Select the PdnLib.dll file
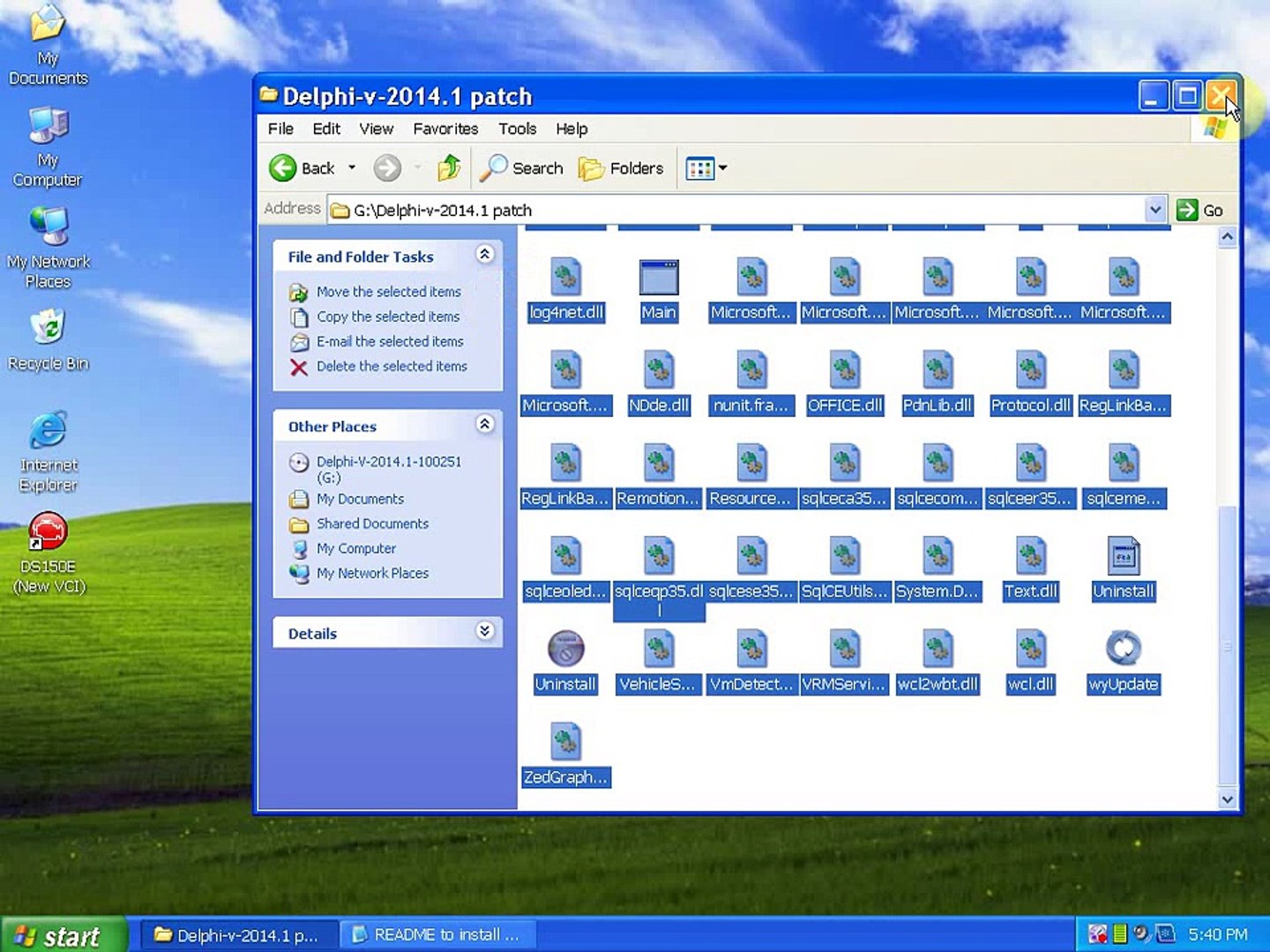The image size is (1270, 952). click(x=938, y=383)
